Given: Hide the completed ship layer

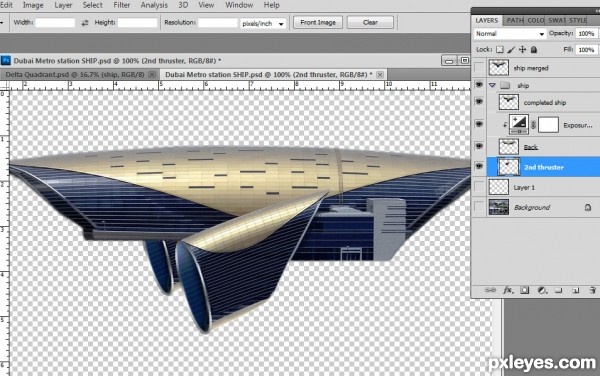Looking at the screenshot, I should (479, 102).
